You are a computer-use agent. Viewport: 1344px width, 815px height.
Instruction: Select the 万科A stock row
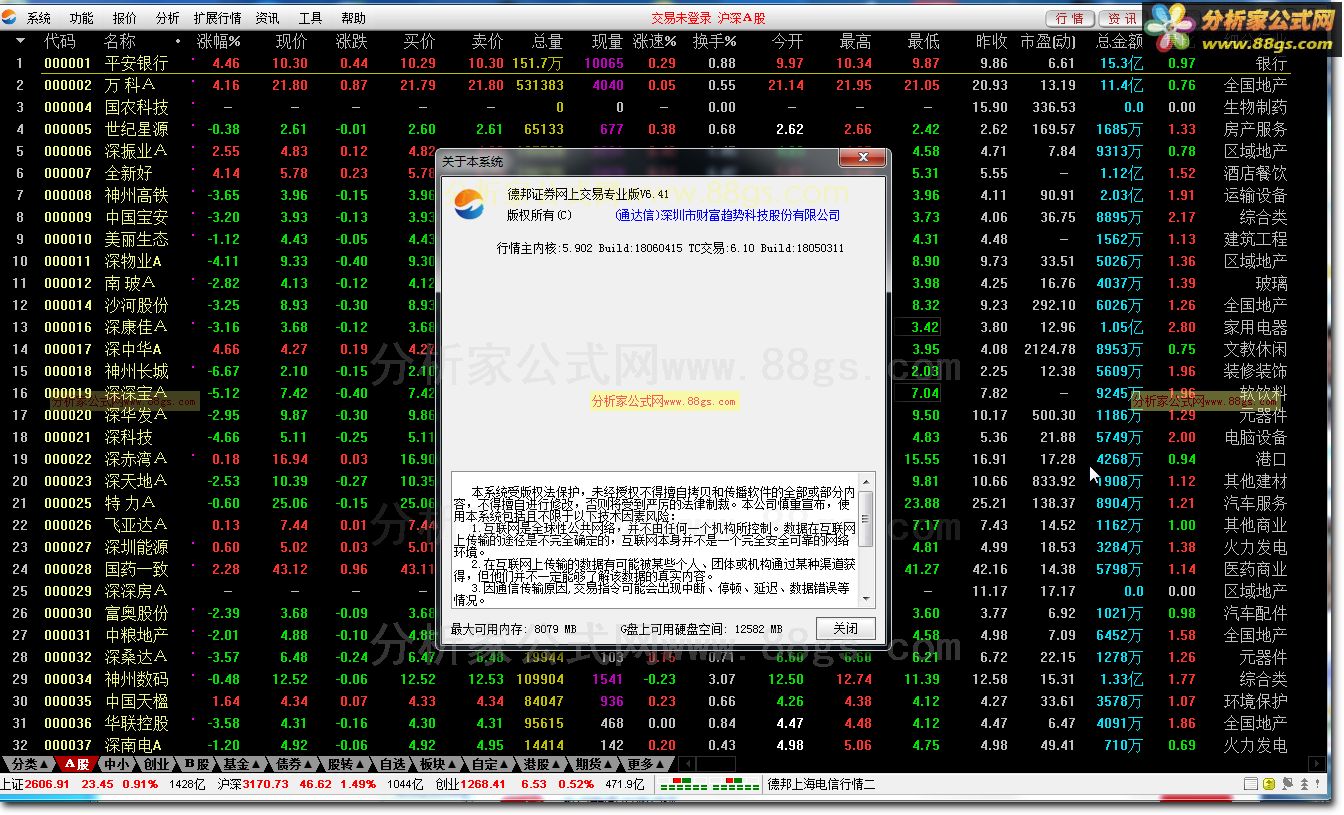[645, 85]
